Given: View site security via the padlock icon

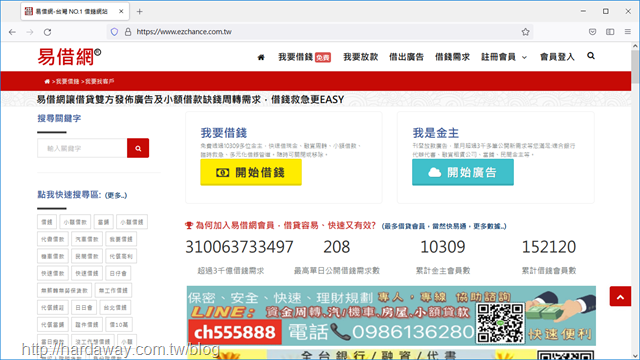Looking at the screenshot, I should [128, 32].
